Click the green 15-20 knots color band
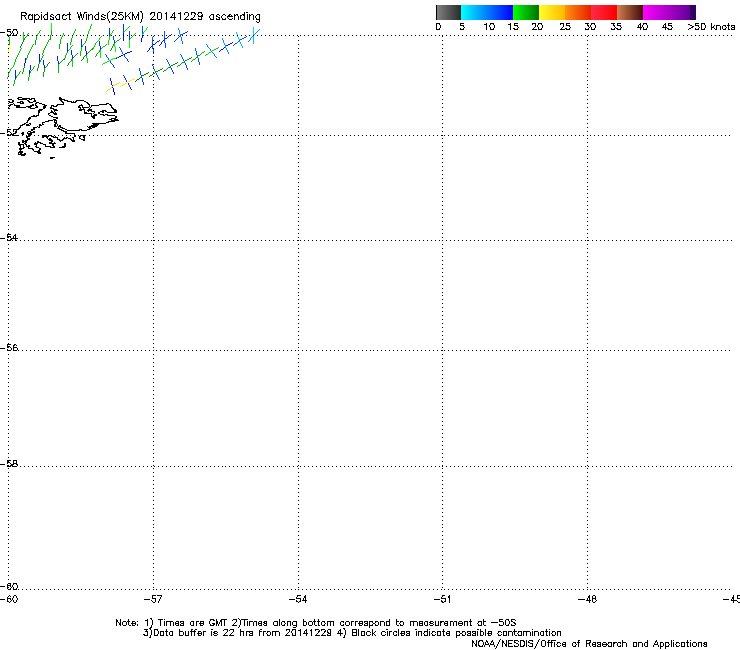Viewport: 740px width, 650px height. click(x=526, y=12)
